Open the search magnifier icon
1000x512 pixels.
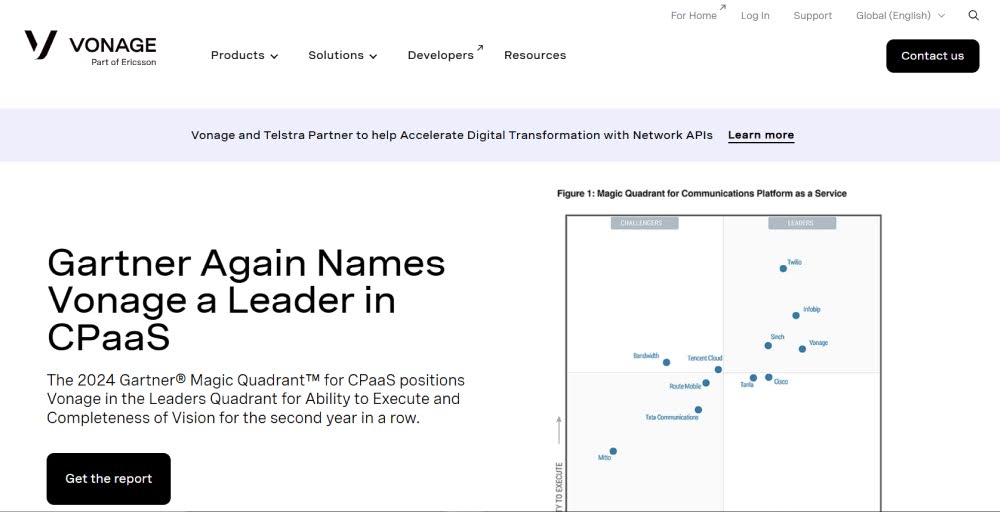pos(974,16)
